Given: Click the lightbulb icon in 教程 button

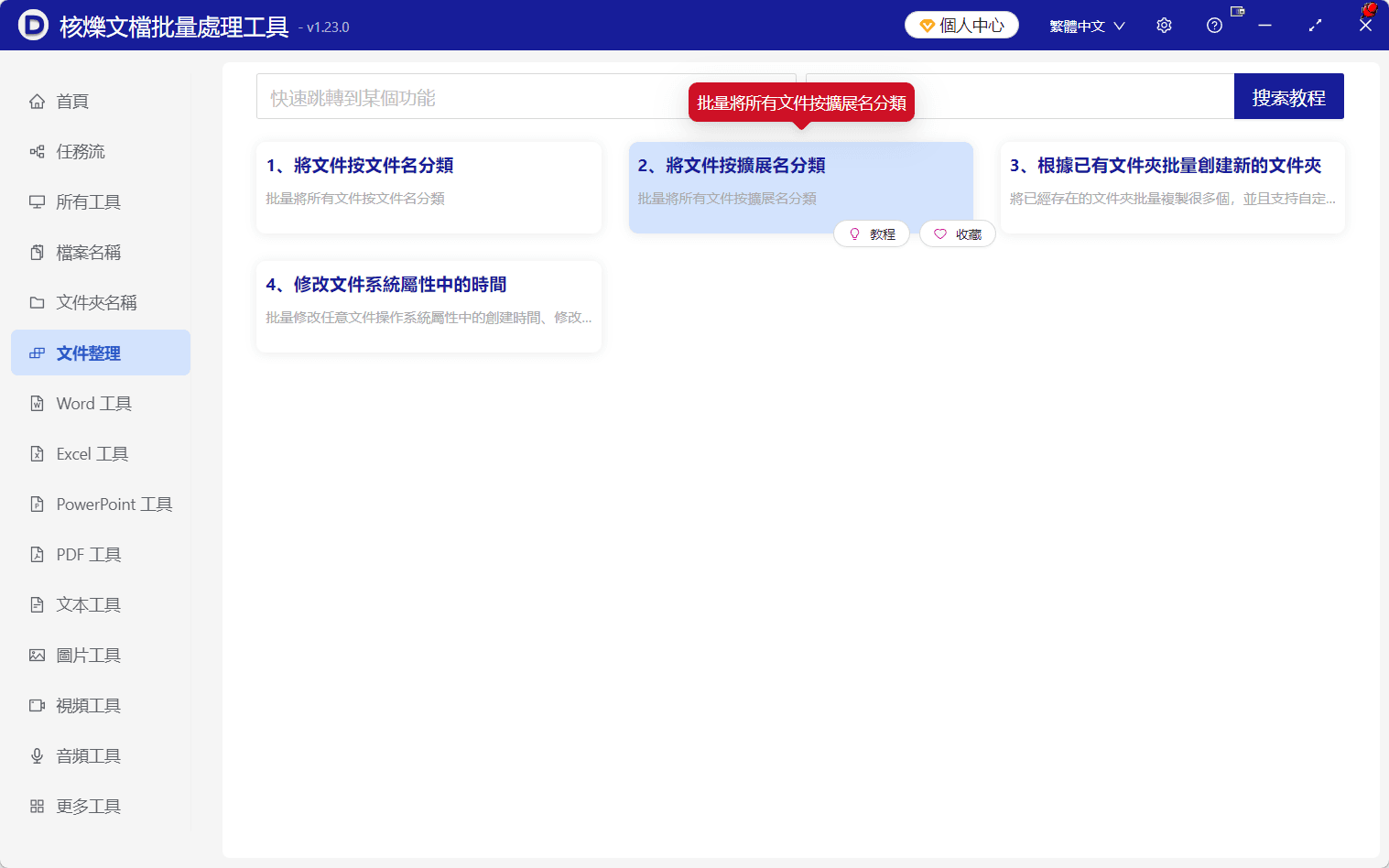Looking at the screenshot, I should tap(854, 234).
